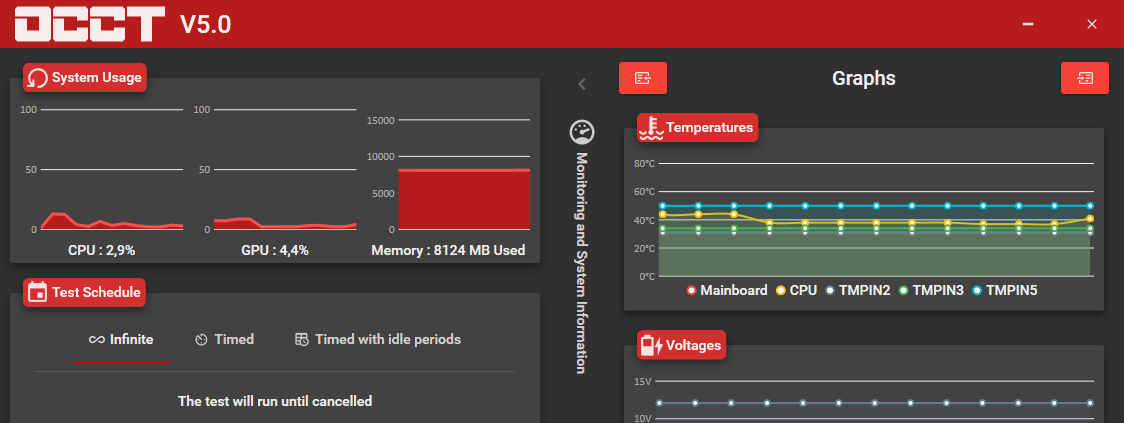Switch to the Timed schedule tab
The image size is (1124, 423).
224,339
